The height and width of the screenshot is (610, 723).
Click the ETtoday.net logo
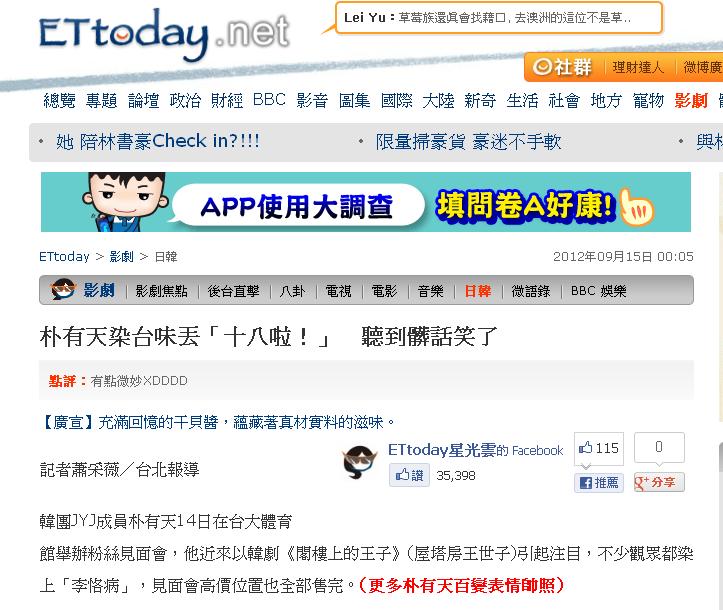pyautogui.click(x=164, y=33)
